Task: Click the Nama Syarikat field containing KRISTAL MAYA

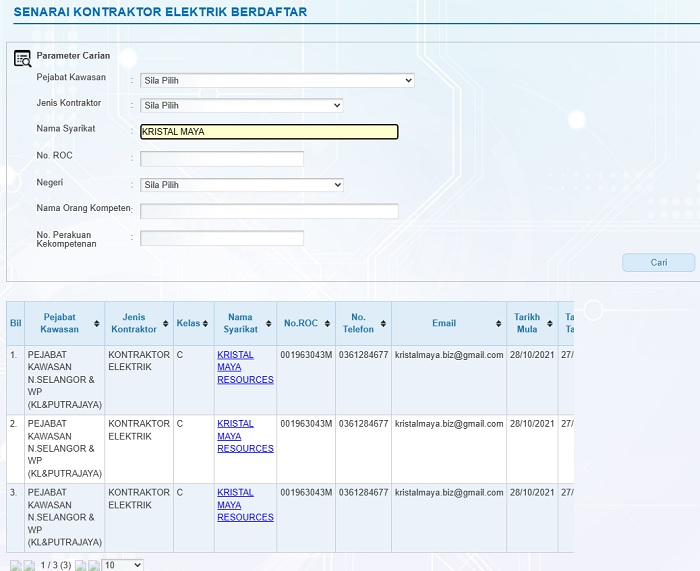Action: (269, 132)
